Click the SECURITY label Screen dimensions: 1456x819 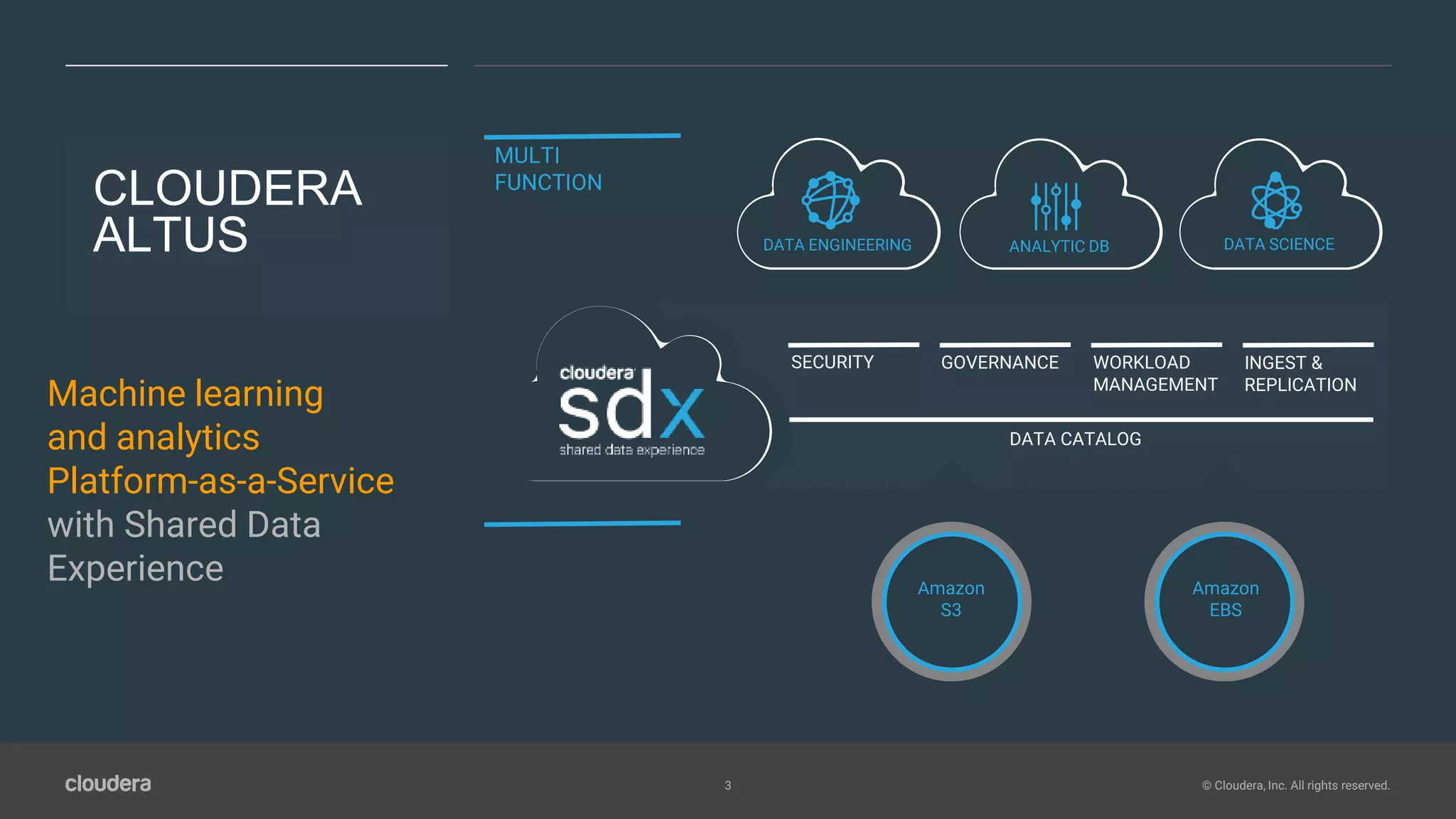[x=833, y=363]
